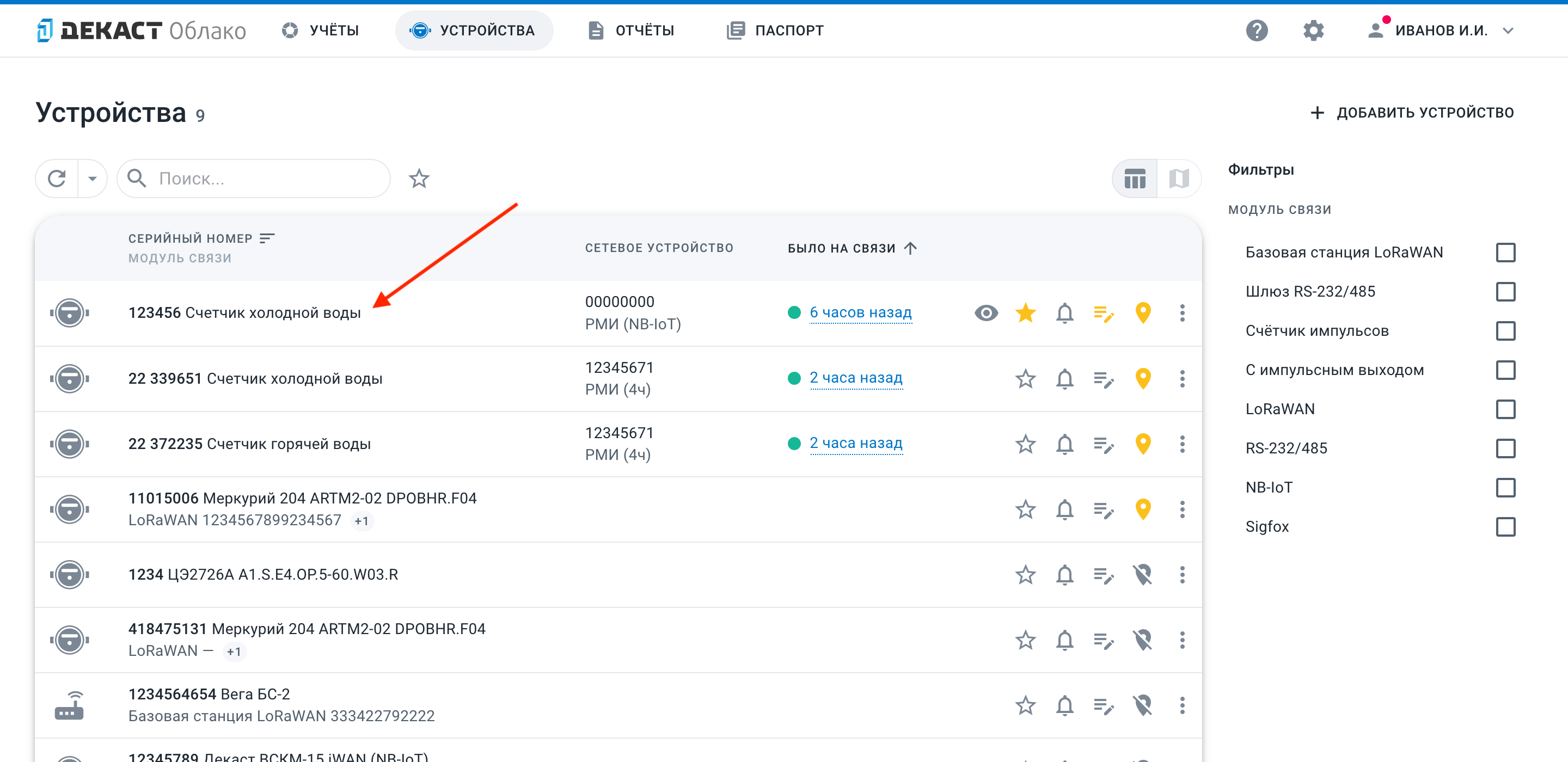
Task: Open more options for device 22 372235
Action: (x=1182, y=444)
